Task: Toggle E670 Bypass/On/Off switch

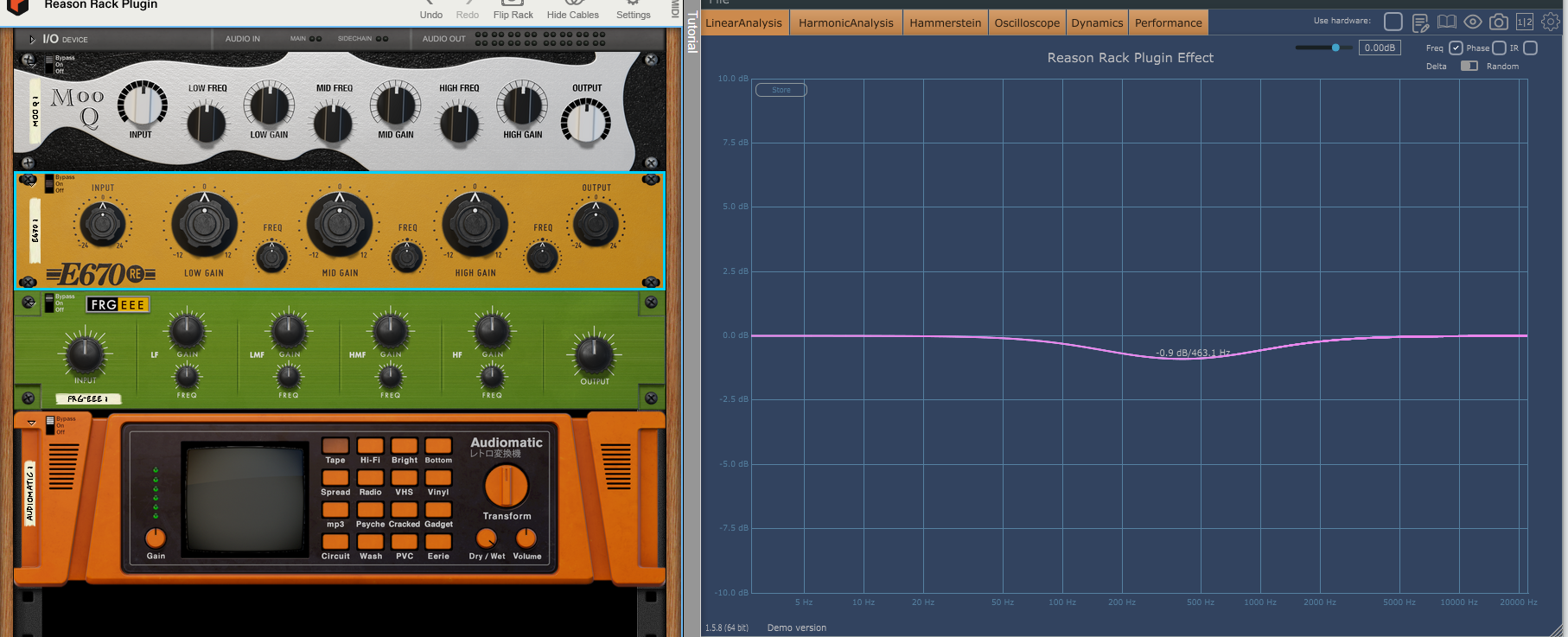Action: coord(49,184)
